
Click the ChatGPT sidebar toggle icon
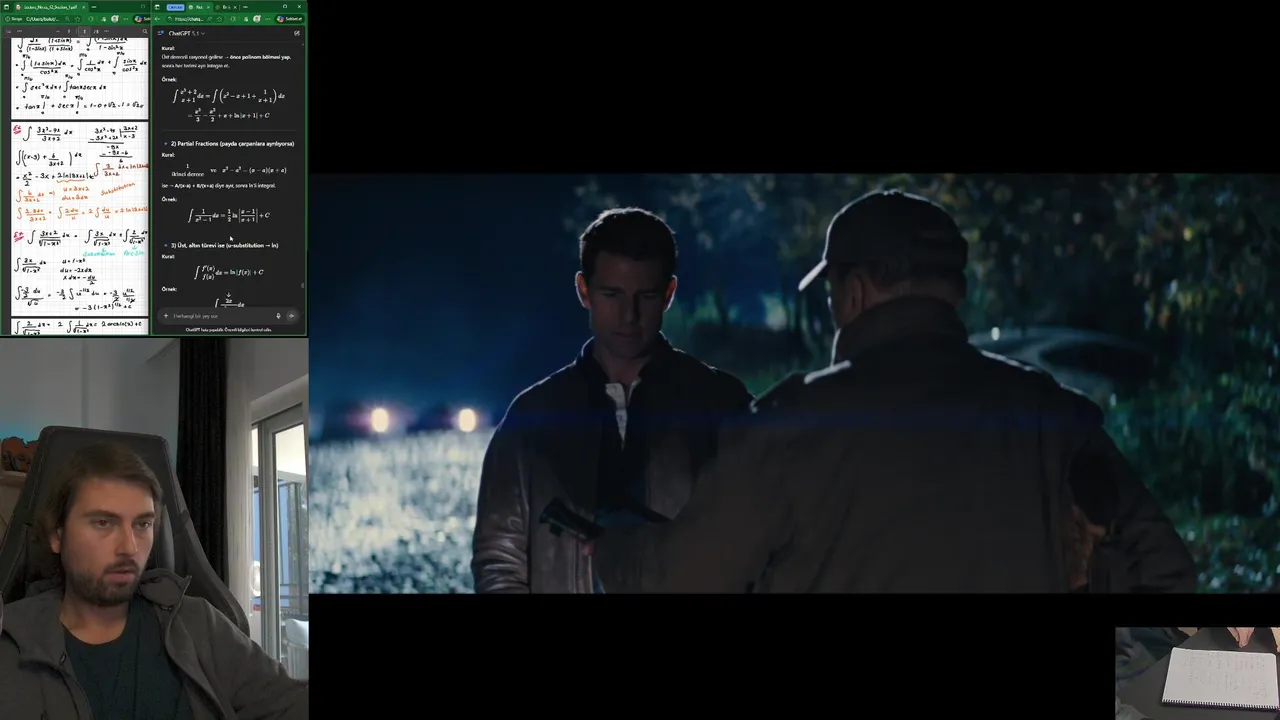[x=159, y=33]
